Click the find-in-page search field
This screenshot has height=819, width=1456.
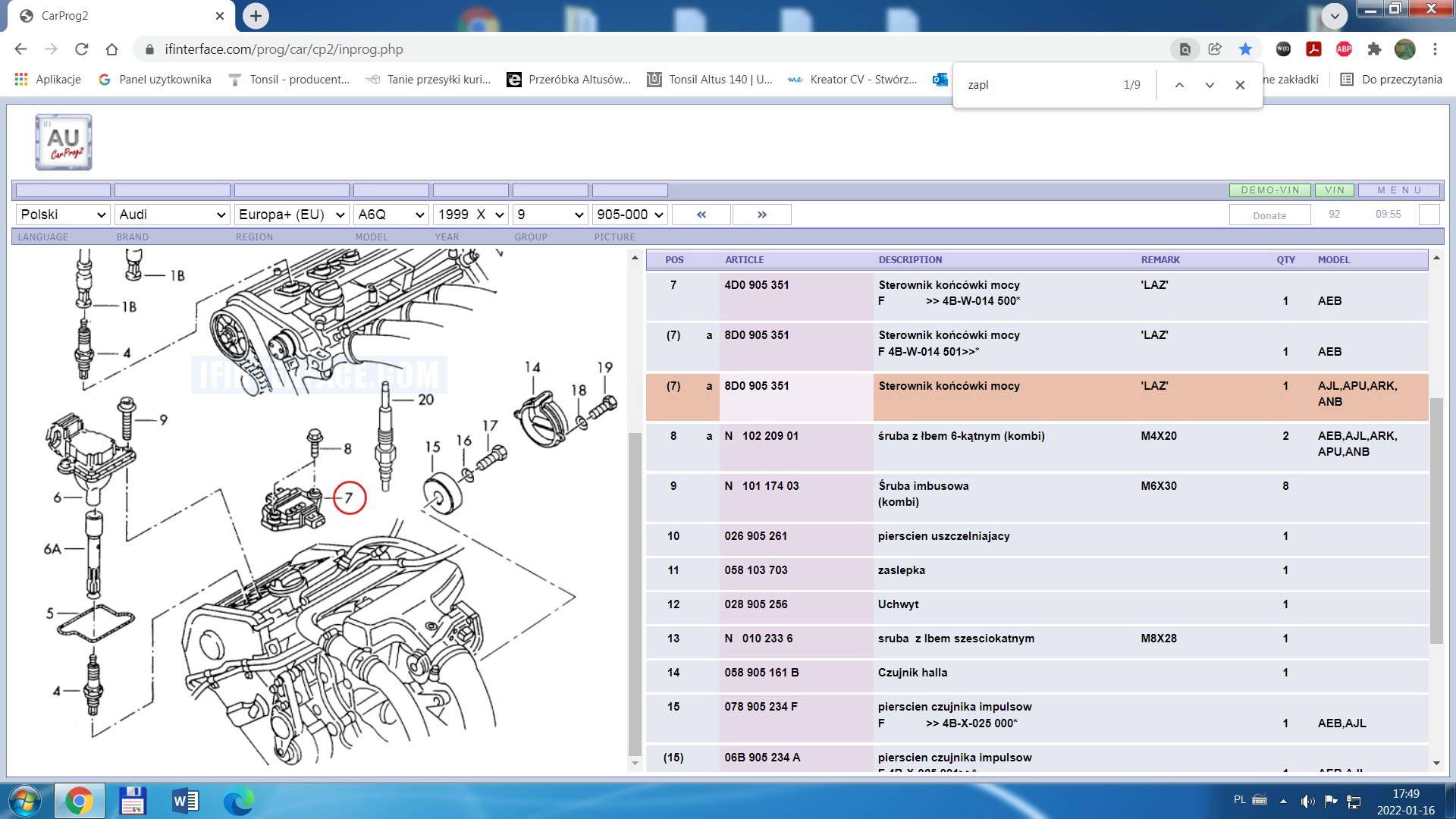point(1039,85)
